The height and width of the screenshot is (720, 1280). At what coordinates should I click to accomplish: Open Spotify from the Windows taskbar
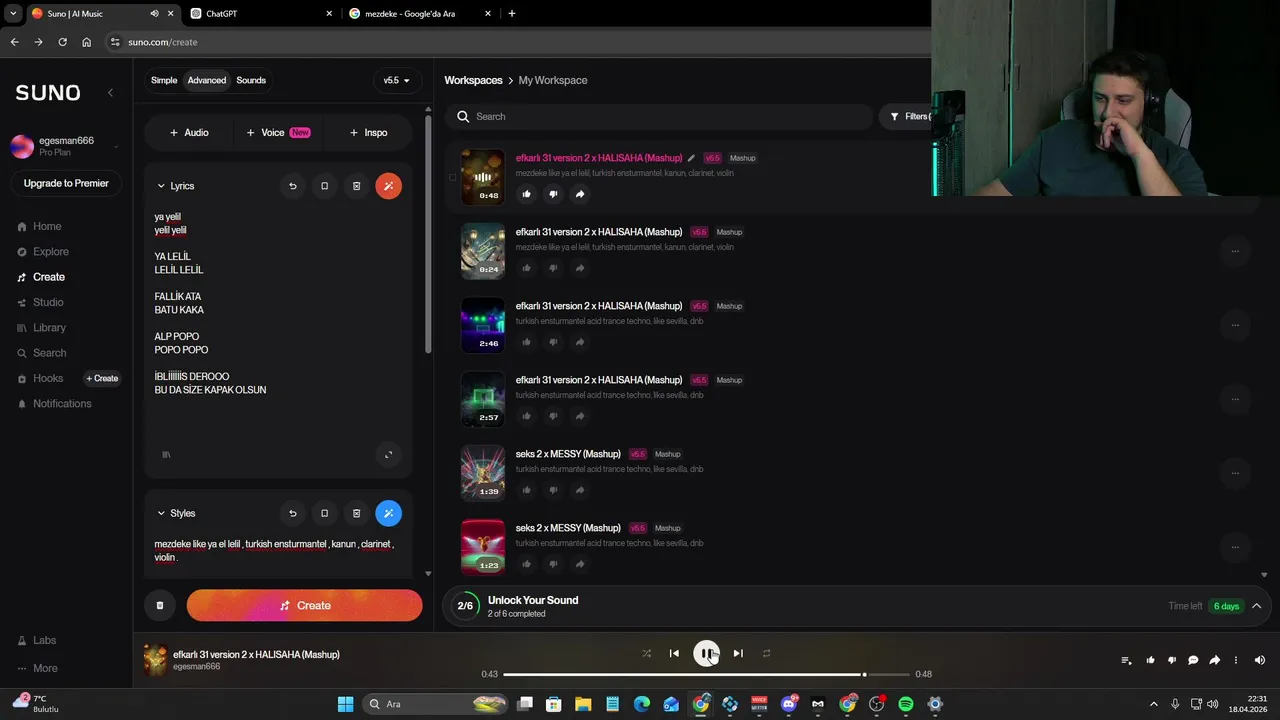tap(905, 704)
